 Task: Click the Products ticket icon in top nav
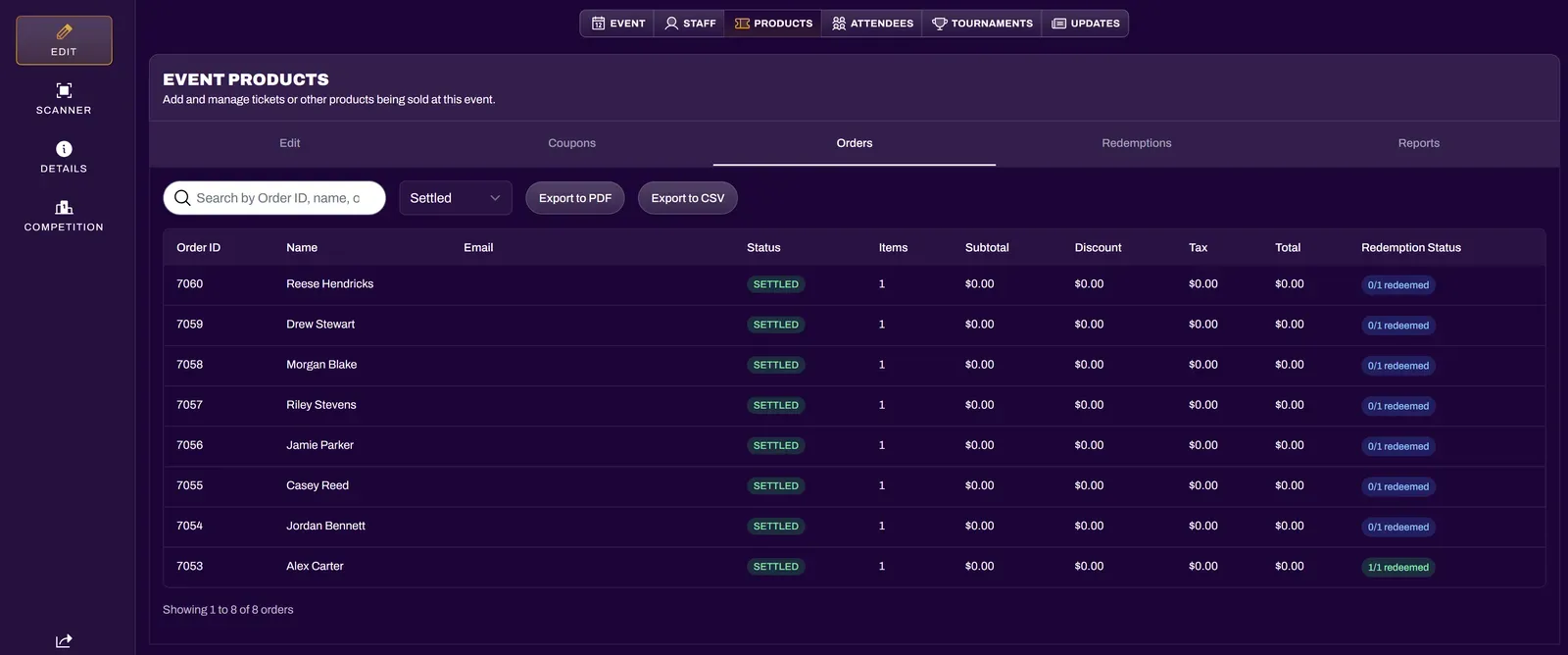[742, 24]
